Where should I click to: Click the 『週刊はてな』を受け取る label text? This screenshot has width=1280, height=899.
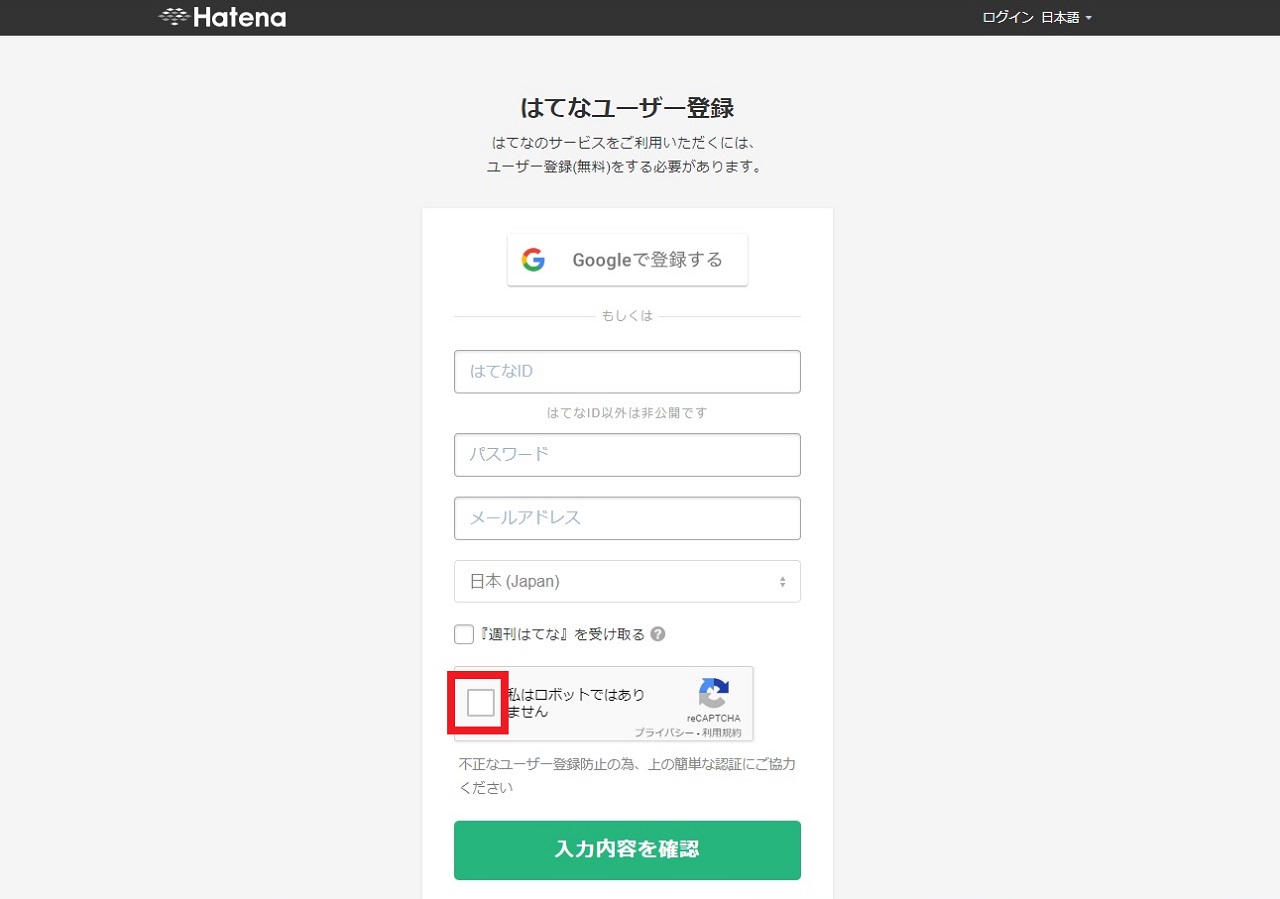click(562, 634)
